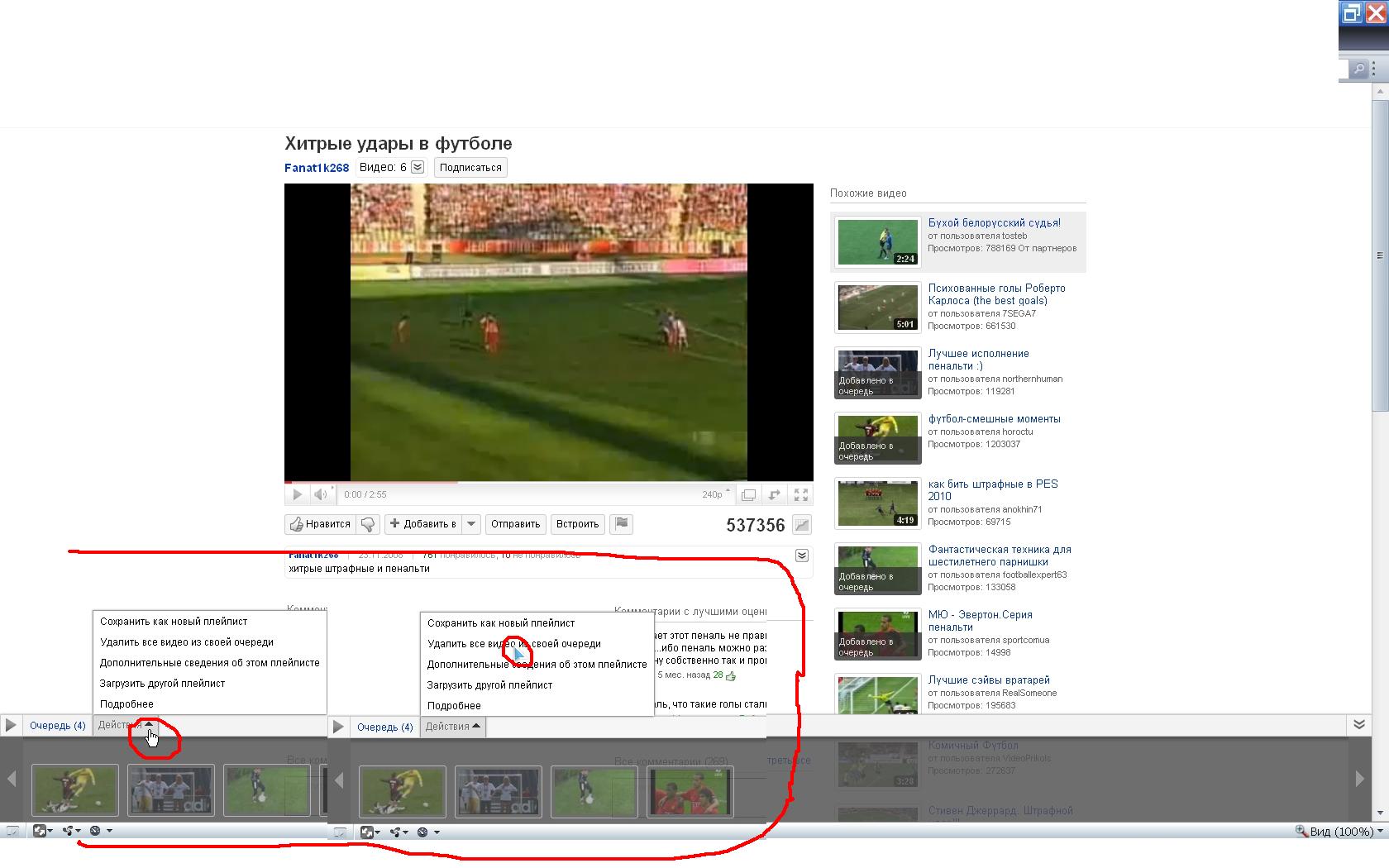Collapse the queue bar with the double-chevron button
The width and height of the screenshot is (1389, 868).
tap(1359, 725)
